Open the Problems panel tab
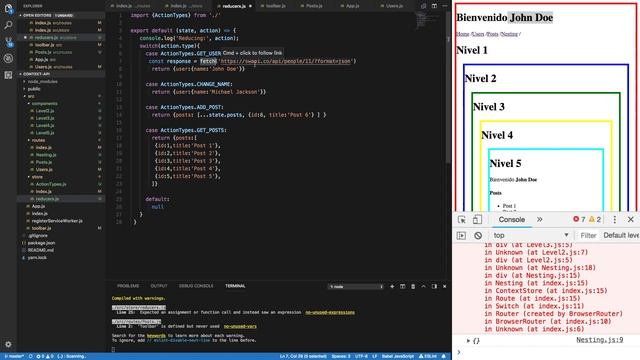The width and height of the screenshot is (640, 360). [128, 286]
